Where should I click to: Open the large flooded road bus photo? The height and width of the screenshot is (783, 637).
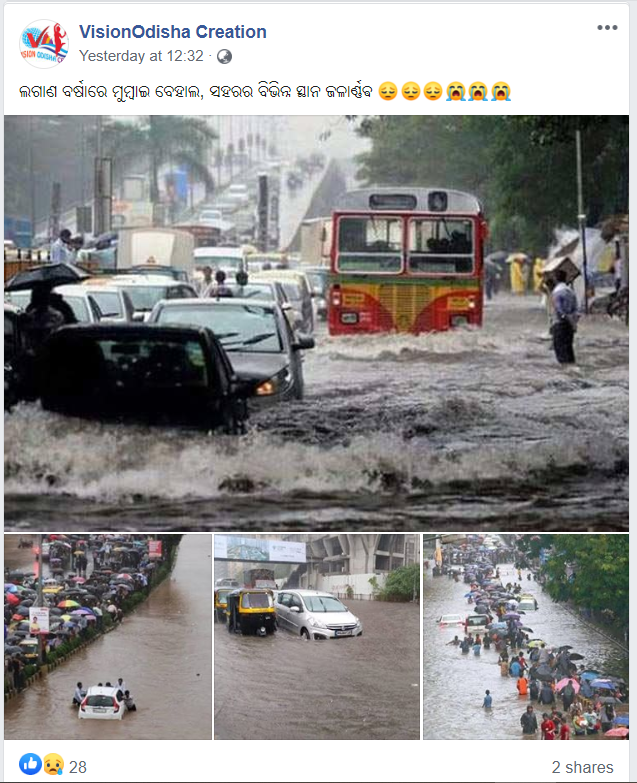tap(317, 323)
